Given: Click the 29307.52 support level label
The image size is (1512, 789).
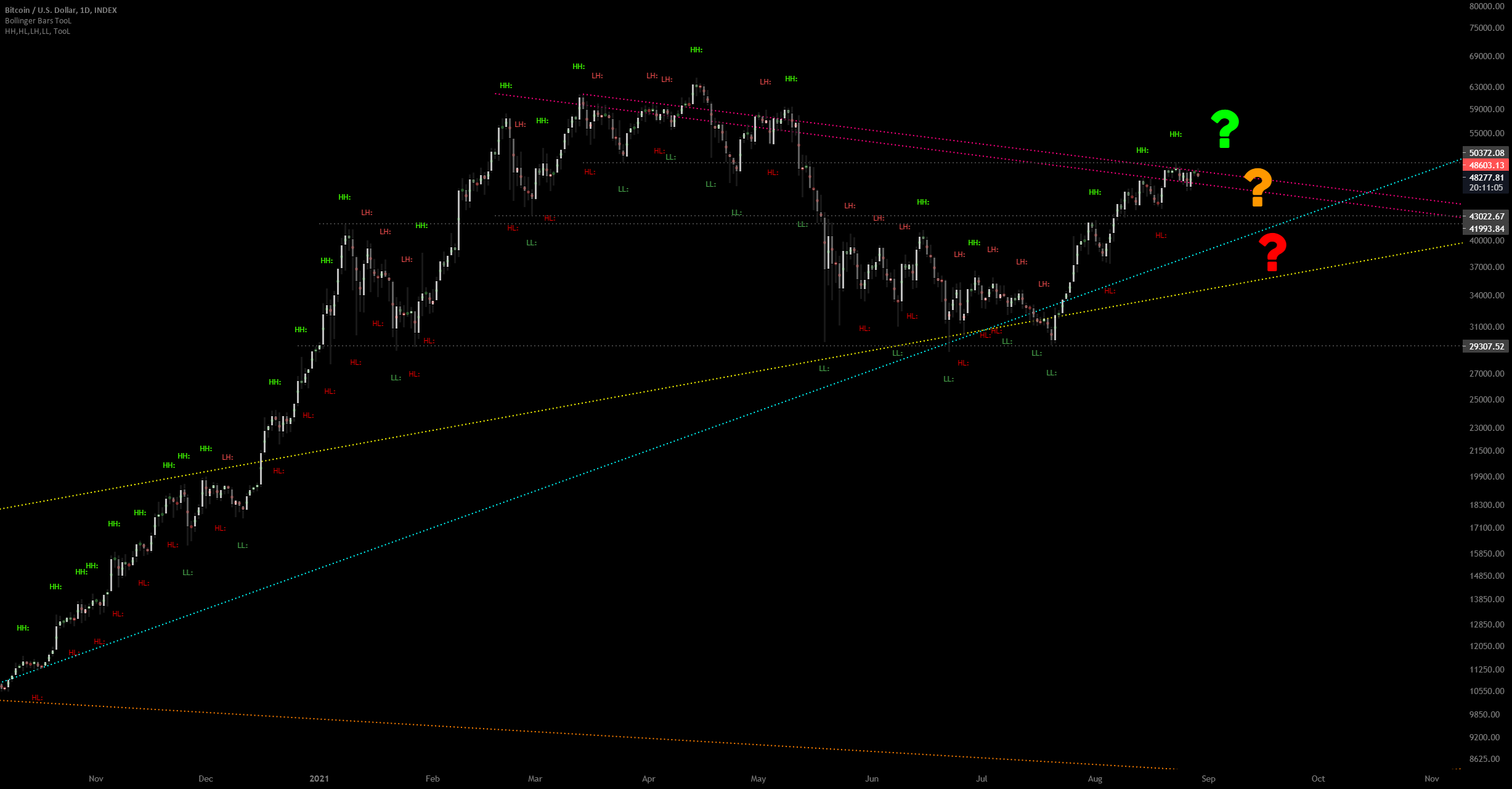Looking at the screenshot, I should click(x=1486, y=346).
